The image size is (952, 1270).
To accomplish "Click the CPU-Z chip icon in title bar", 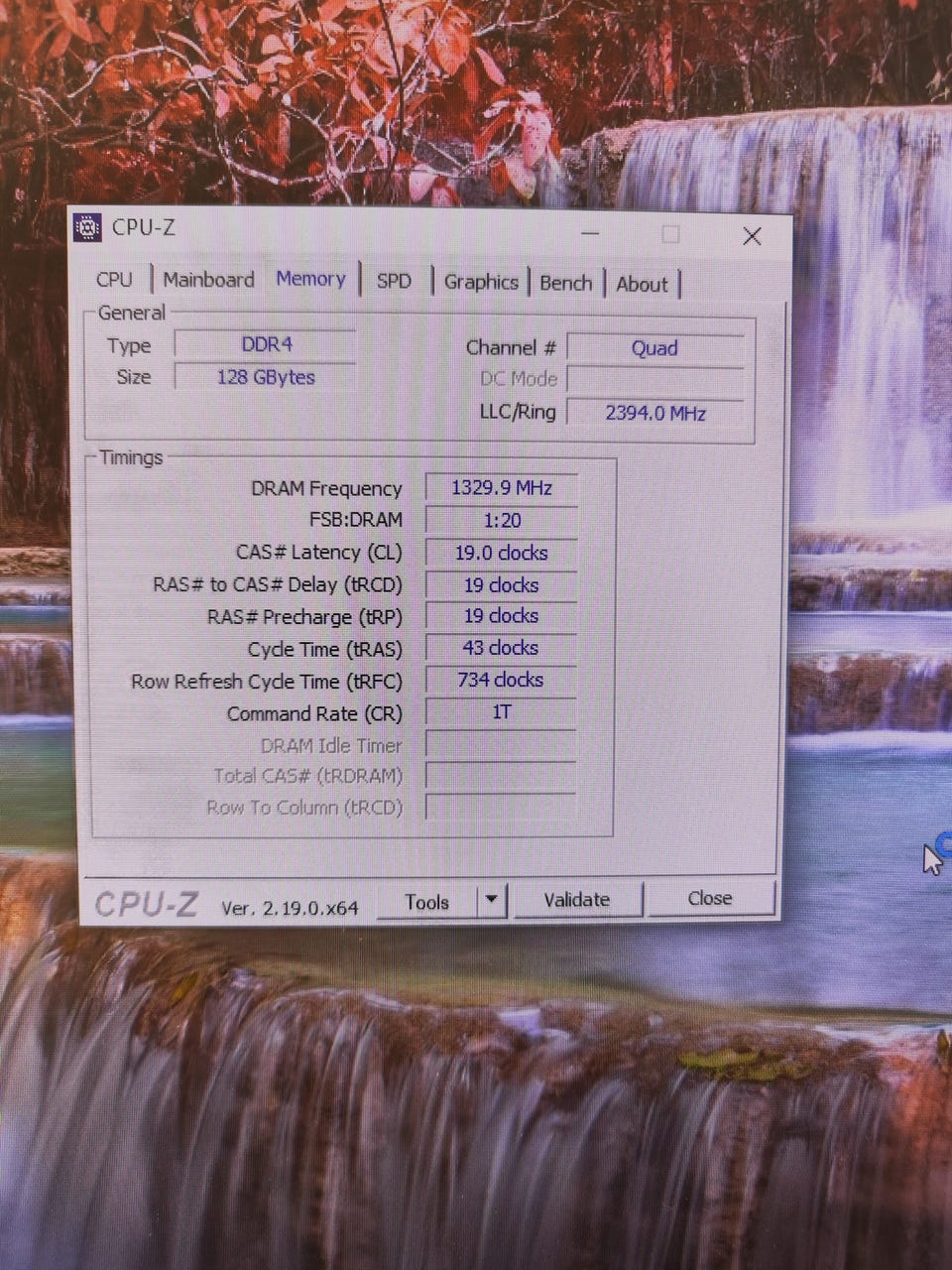I will pyautogui.click(x=87, y=227).
